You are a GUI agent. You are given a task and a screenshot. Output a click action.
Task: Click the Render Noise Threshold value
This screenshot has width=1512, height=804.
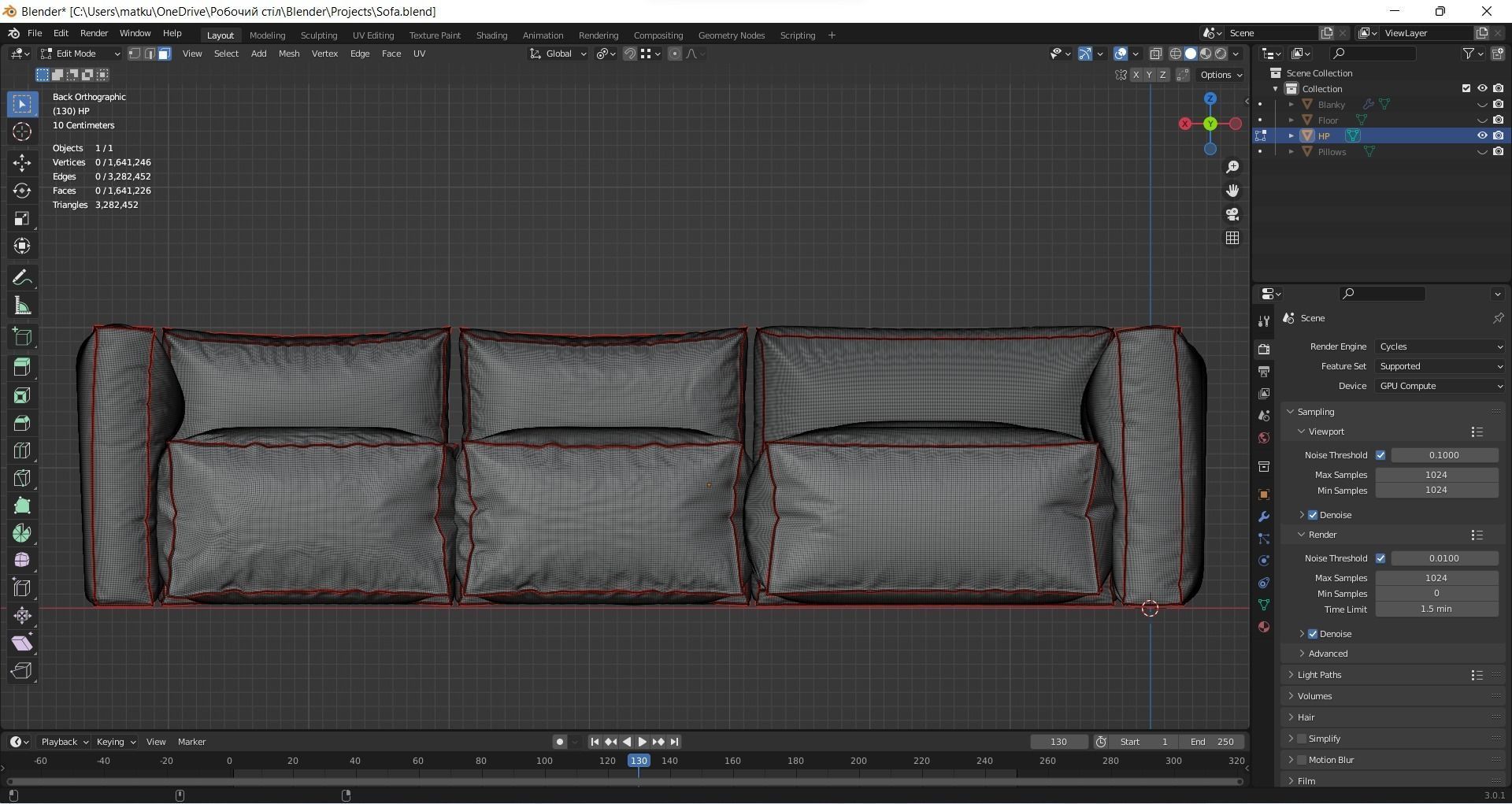coord(1444,558)
